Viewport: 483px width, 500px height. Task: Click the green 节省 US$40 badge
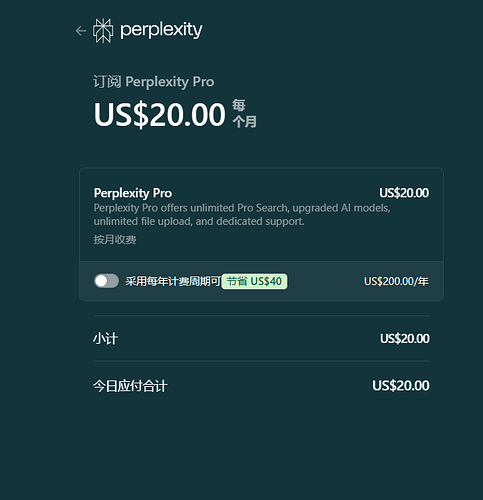point(254,281)
